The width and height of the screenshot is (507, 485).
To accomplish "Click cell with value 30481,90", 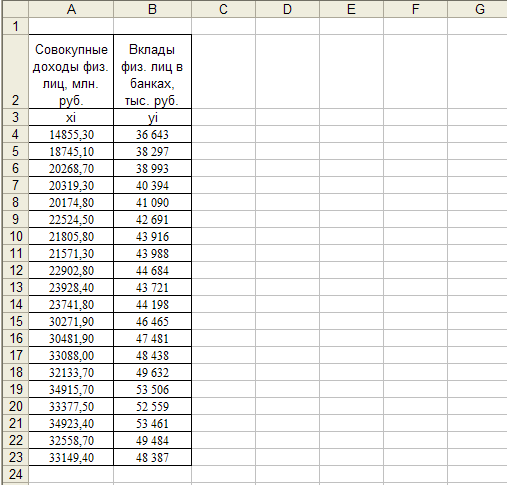I will click(x=71, y=338).
